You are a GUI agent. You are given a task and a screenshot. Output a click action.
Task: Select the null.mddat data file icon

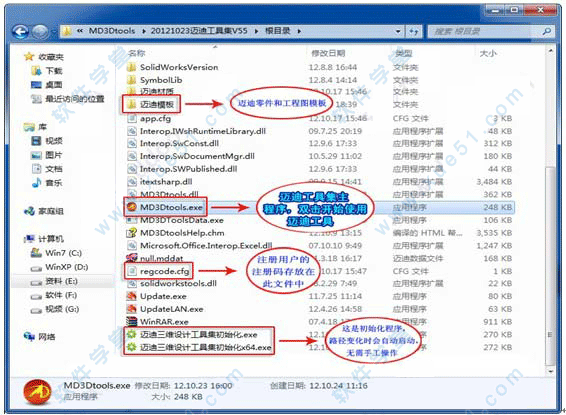131,258
